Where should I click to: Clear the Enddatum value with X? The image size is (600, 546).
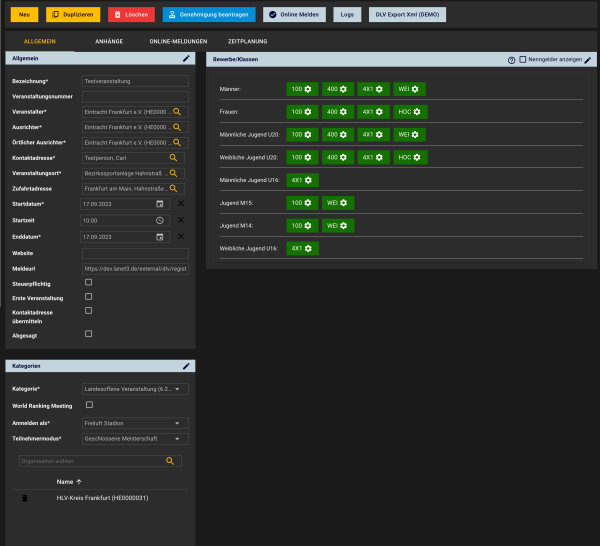[x=181, y=236]
